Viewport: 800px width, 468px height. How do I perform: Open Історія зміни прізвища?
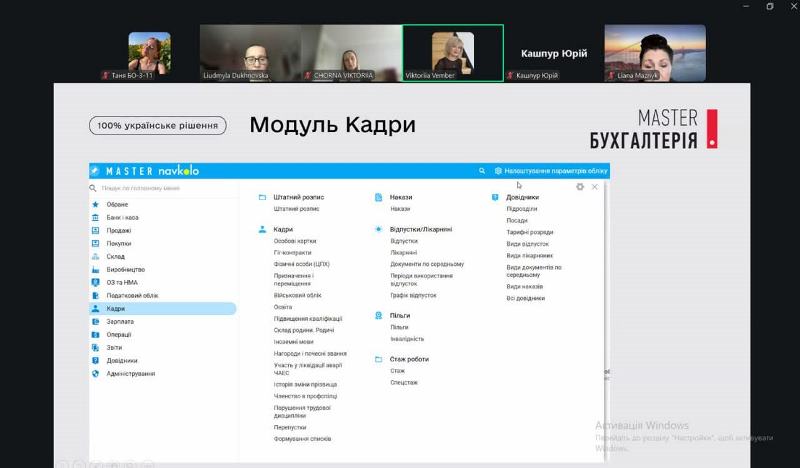305,385
